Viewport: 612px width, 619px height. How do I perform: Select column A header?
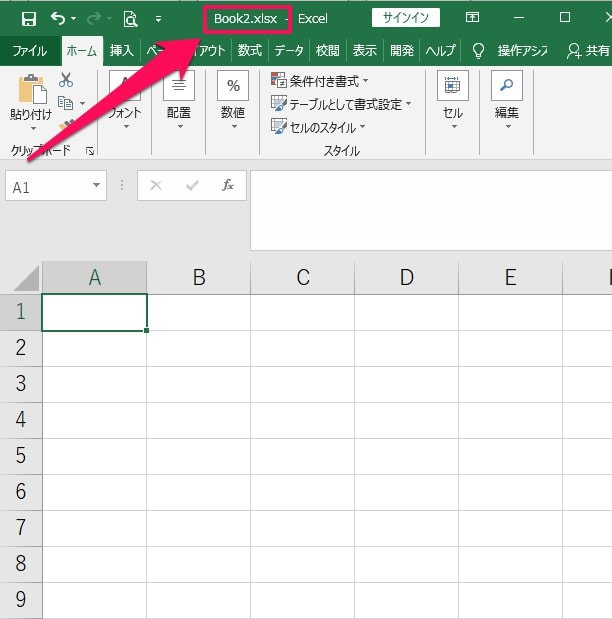[x=94, y=277]
